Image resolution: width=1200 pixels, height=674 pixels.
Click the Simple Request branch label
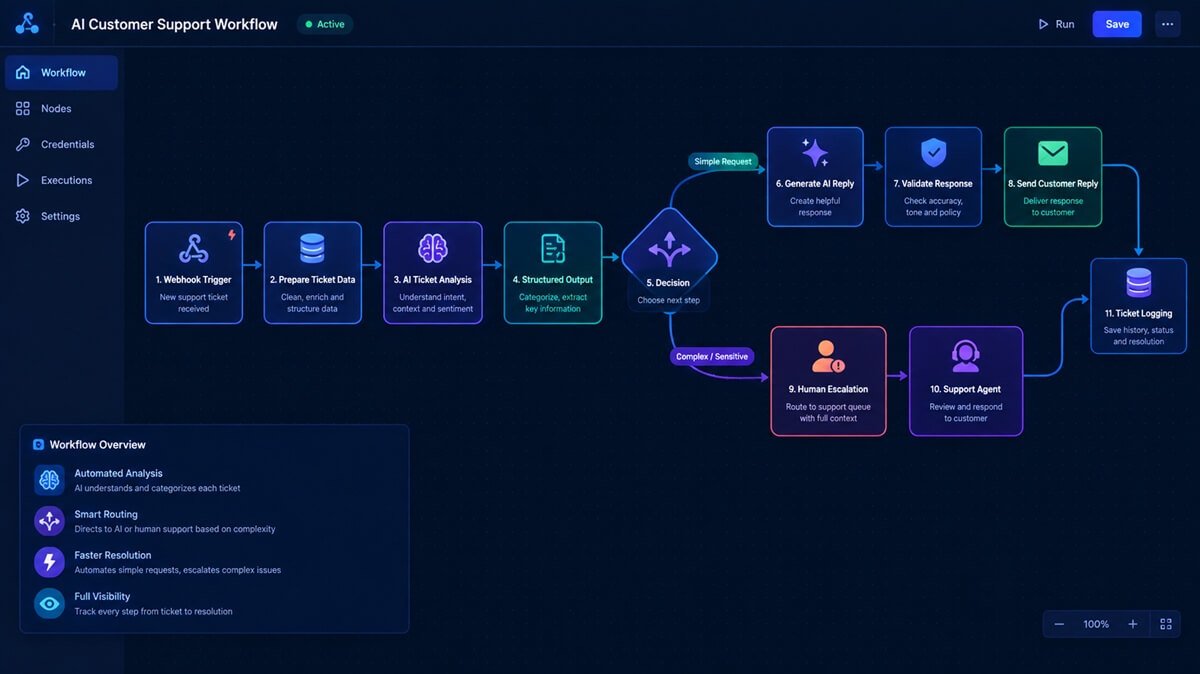point(725,161)
